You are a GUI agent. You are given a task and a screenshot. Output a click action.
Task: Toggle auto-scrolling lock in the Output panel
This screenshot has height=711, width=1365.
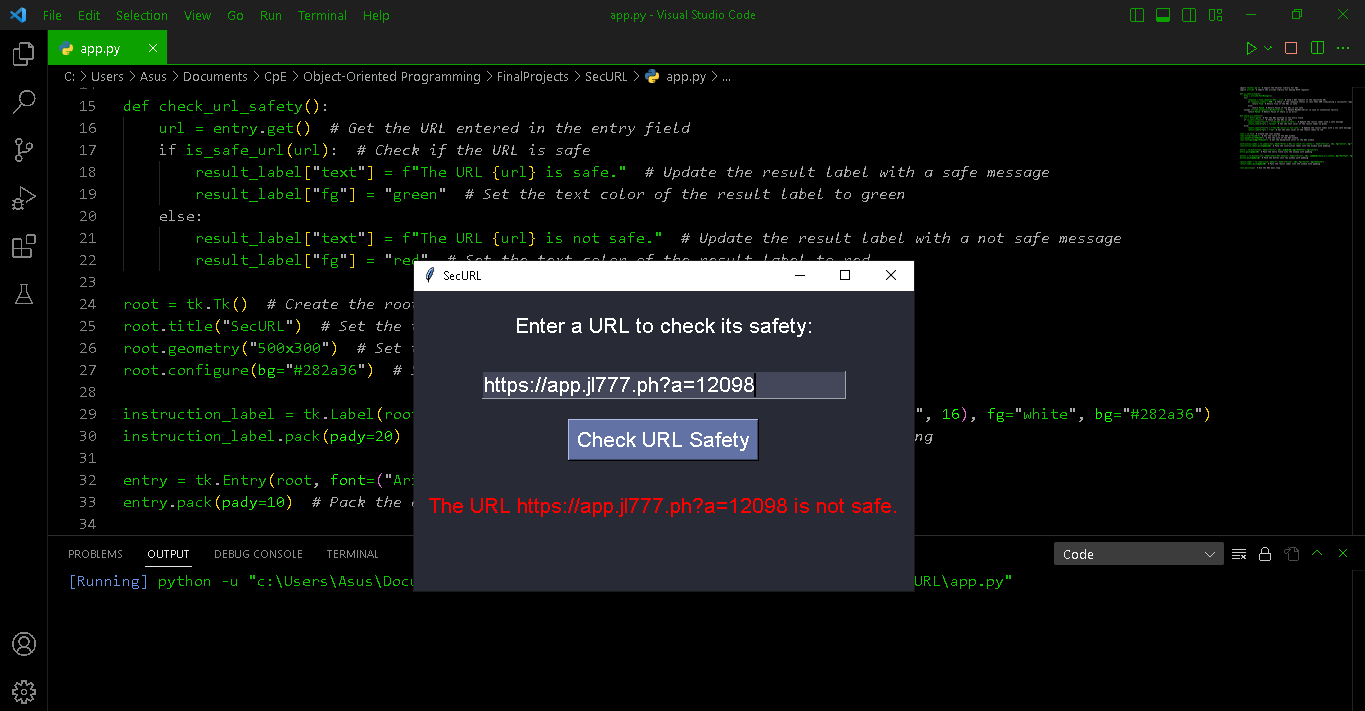pyautogui.click(x=1264, y=553)
